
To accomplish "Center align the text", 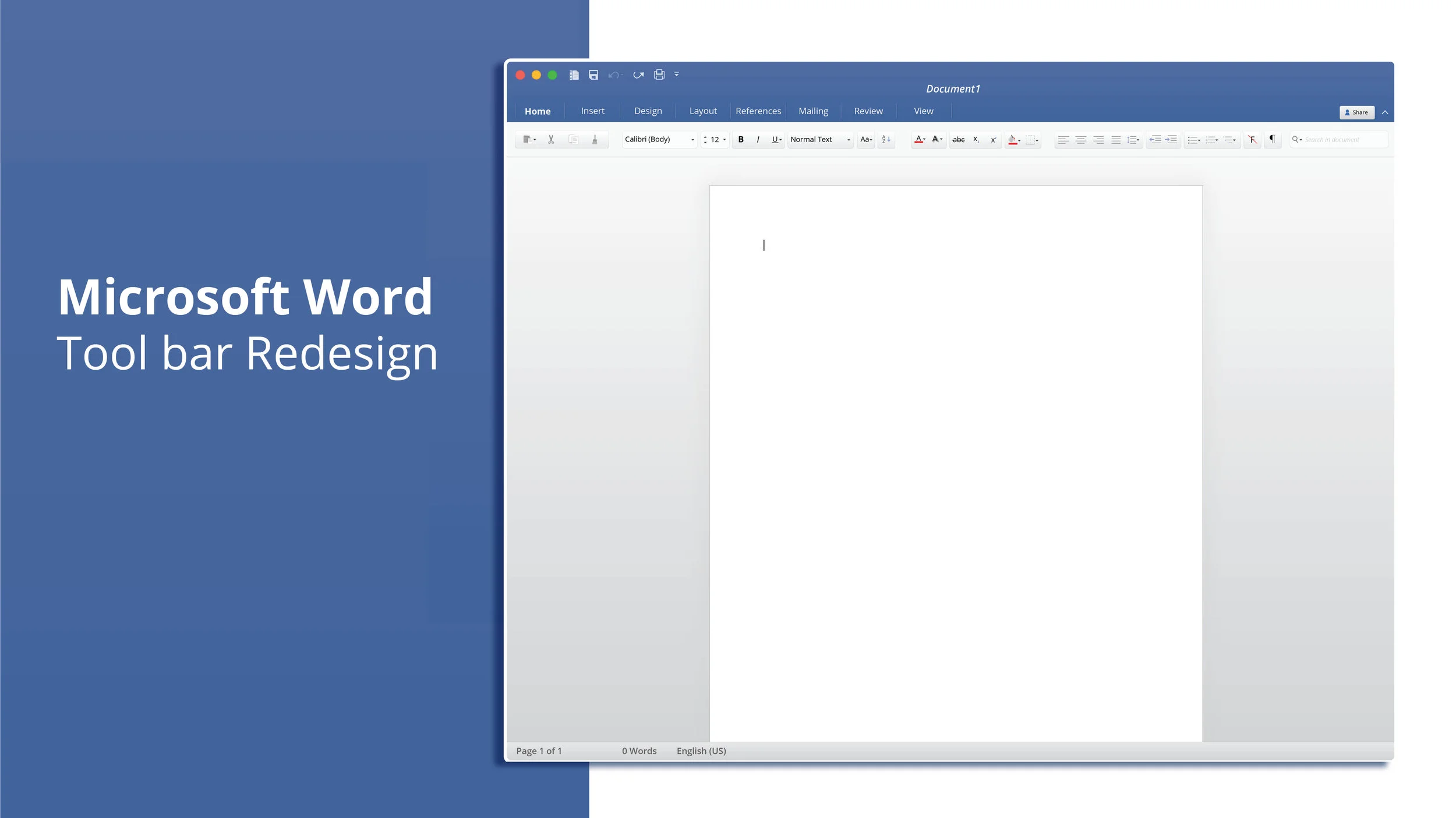I will (x=1080, y=140).
